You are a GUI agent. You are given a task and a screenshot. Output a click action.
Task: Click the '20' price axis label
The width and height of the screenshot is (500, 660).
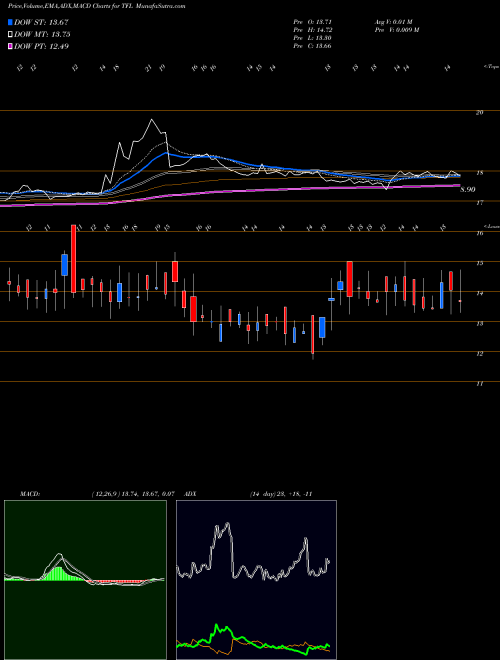(479, 112)
